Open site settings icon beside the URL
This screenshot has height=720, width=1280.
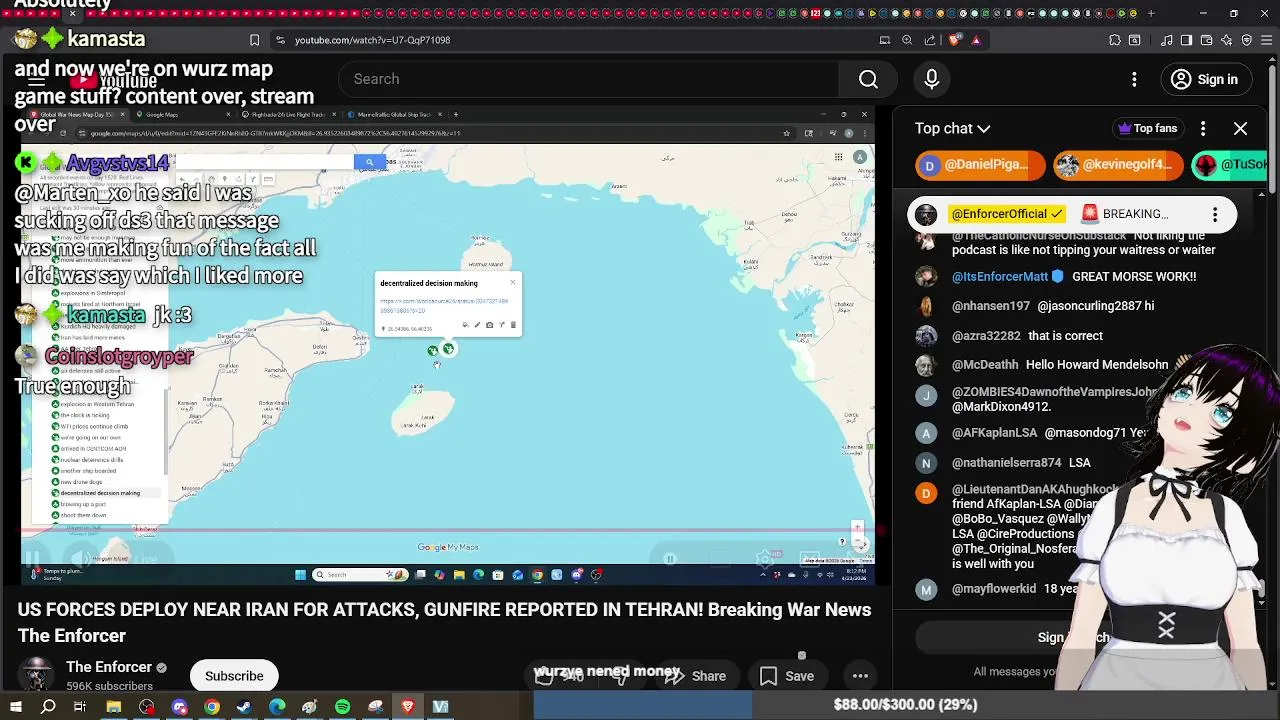tap(280, 40)
